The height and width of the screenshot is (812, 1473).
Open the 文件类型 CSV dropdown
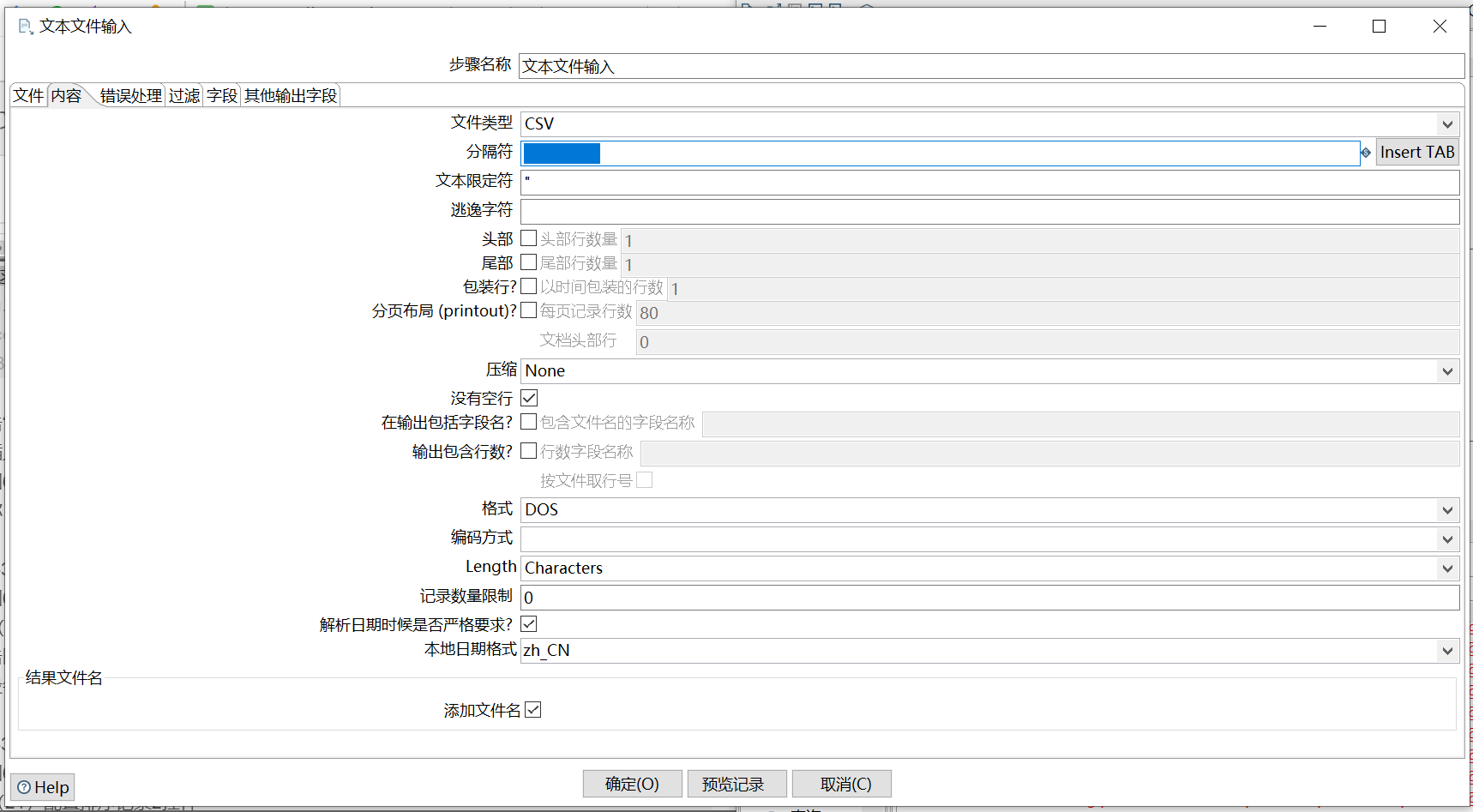coord(1447,124)
